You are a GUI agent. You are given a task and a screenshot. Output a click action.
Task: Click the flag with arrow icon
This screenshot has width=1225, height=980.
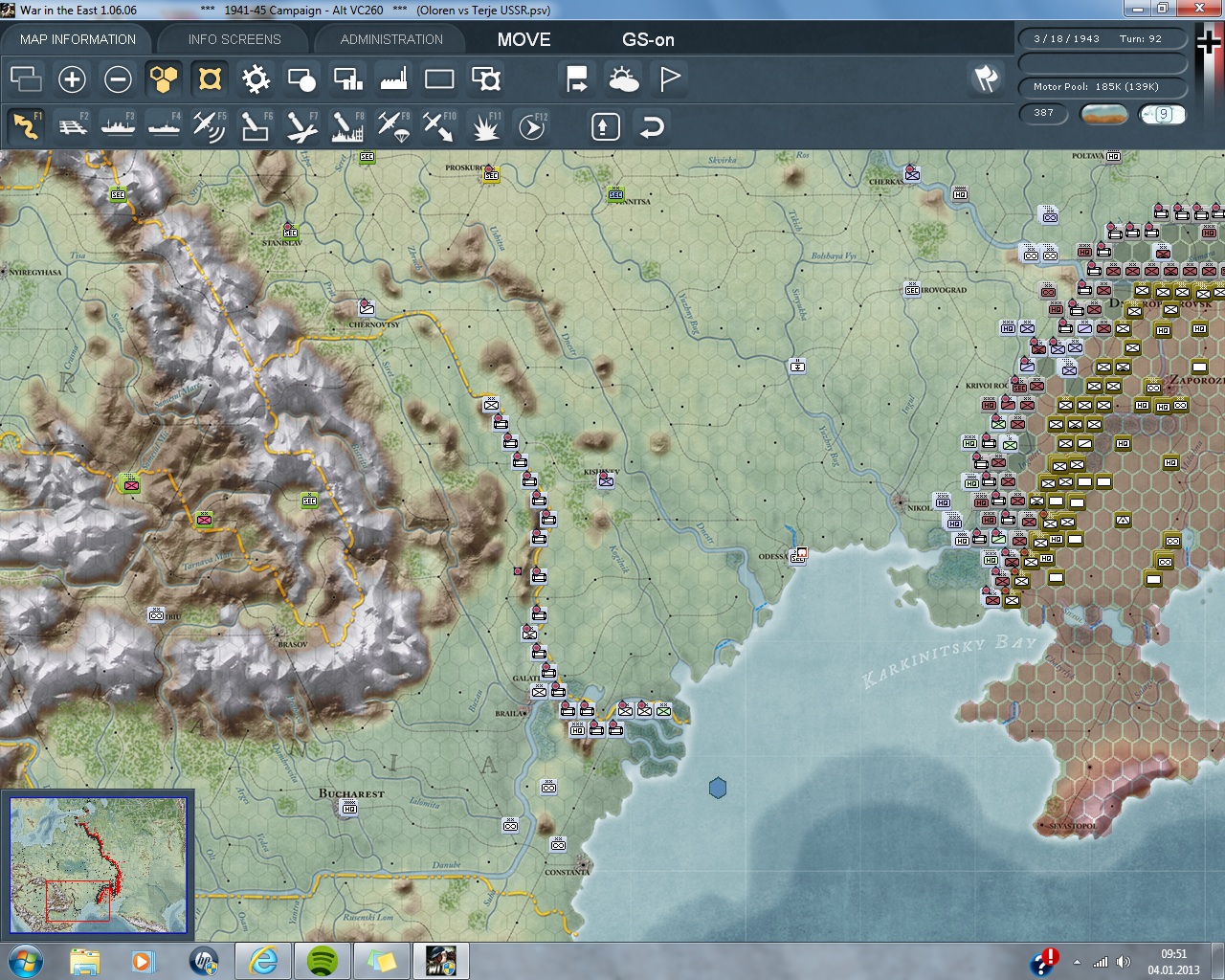pyautogui.click(x=577, y=78)
